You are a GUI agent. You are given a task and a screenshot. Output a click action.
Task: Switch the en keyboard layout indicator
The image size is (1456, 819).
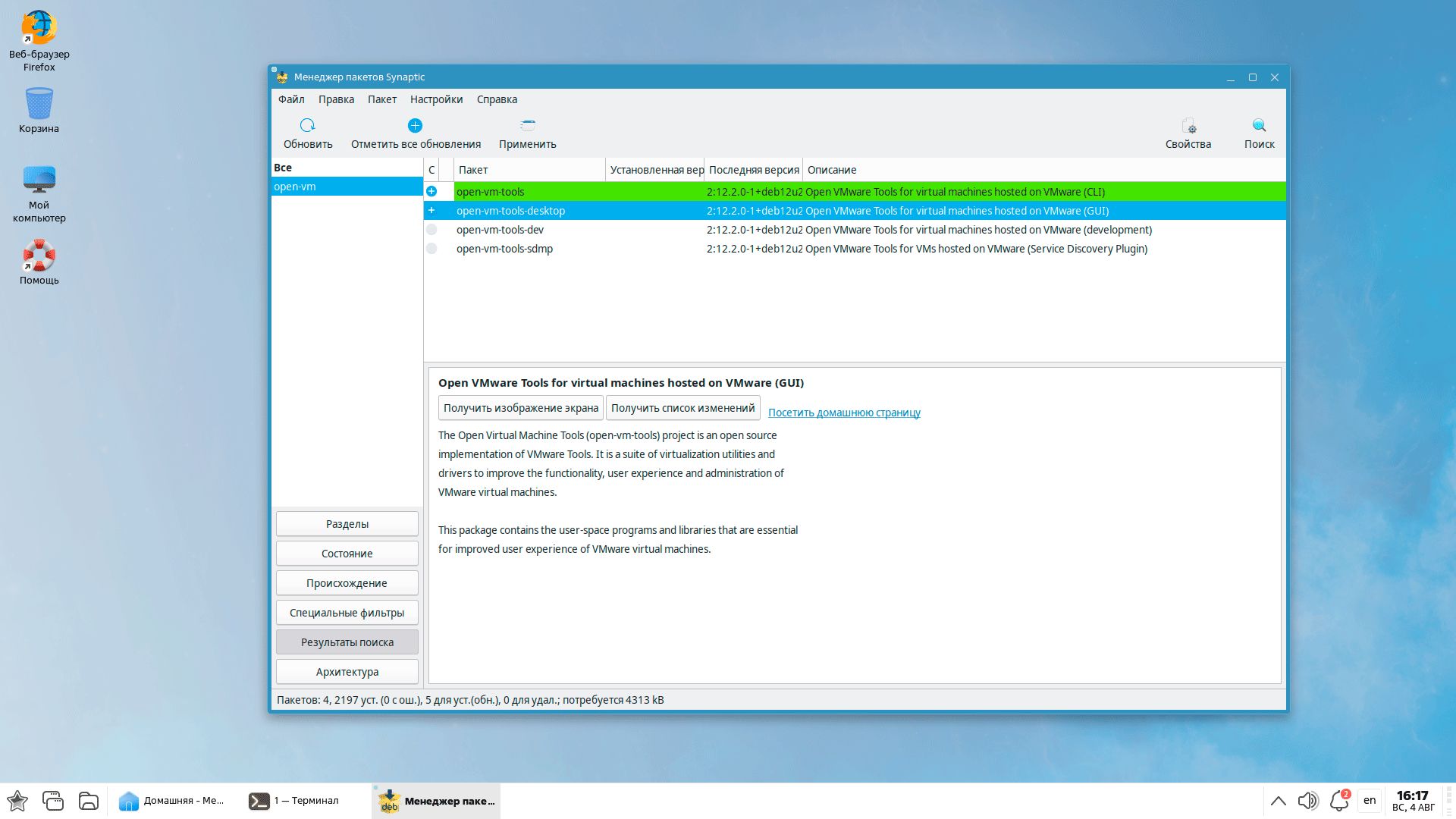pyautogui.click(x=1370, y=801)
